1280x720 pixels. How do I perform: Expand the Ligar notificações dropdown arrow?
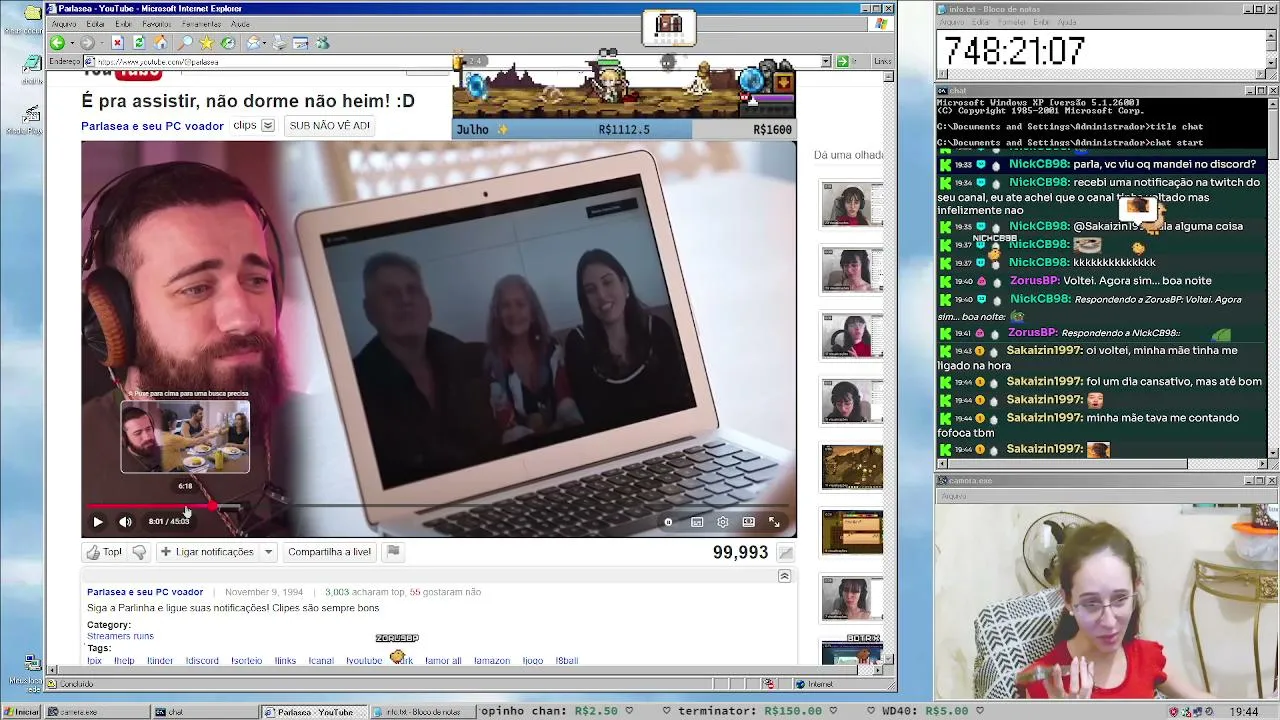point(268,552)
